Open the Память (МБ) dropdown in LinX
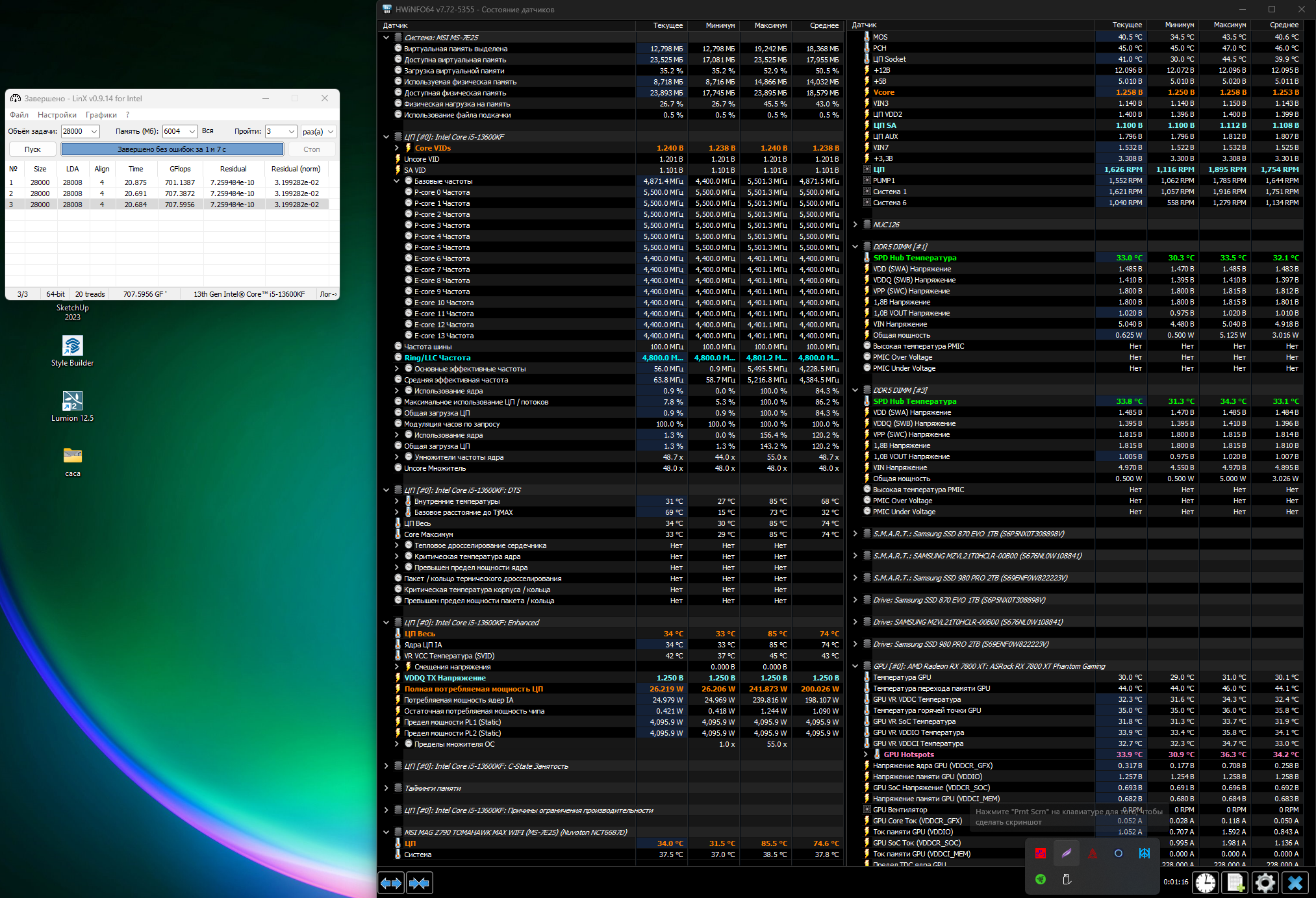The height and width of the screenshot is (898, 1316). 192,132
